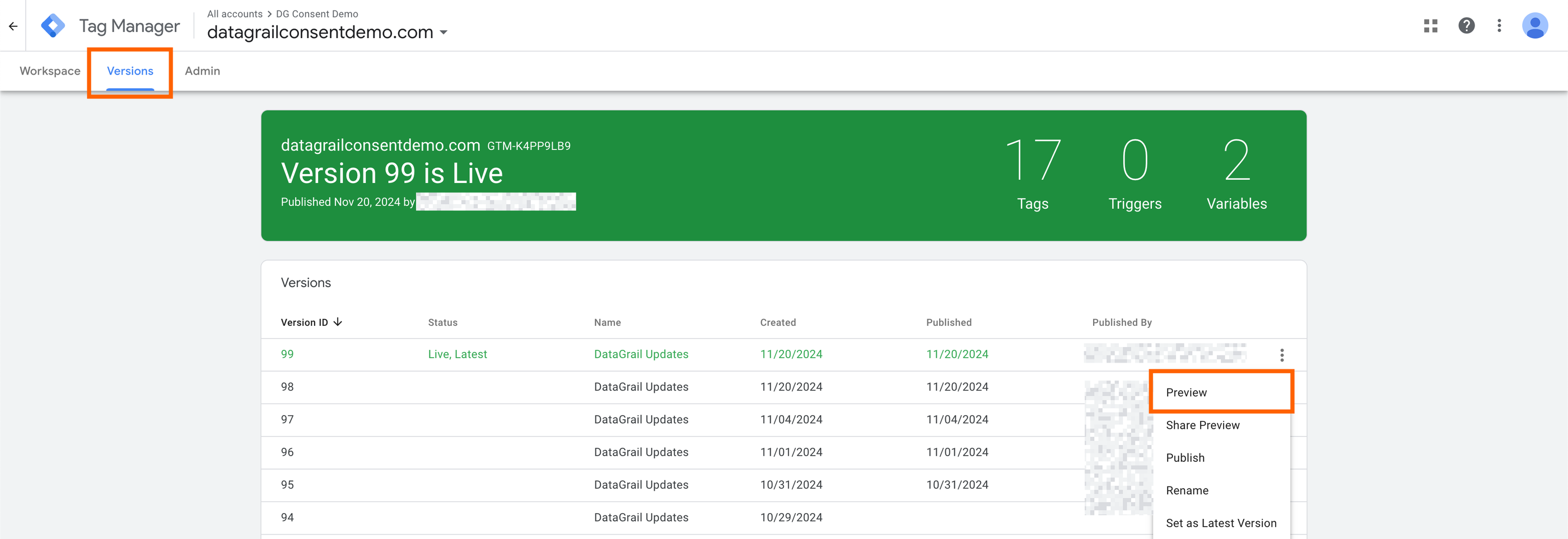The image size is (1568, 539).
Task: Switch to the Workspace tab
Action: click(50, 71)
